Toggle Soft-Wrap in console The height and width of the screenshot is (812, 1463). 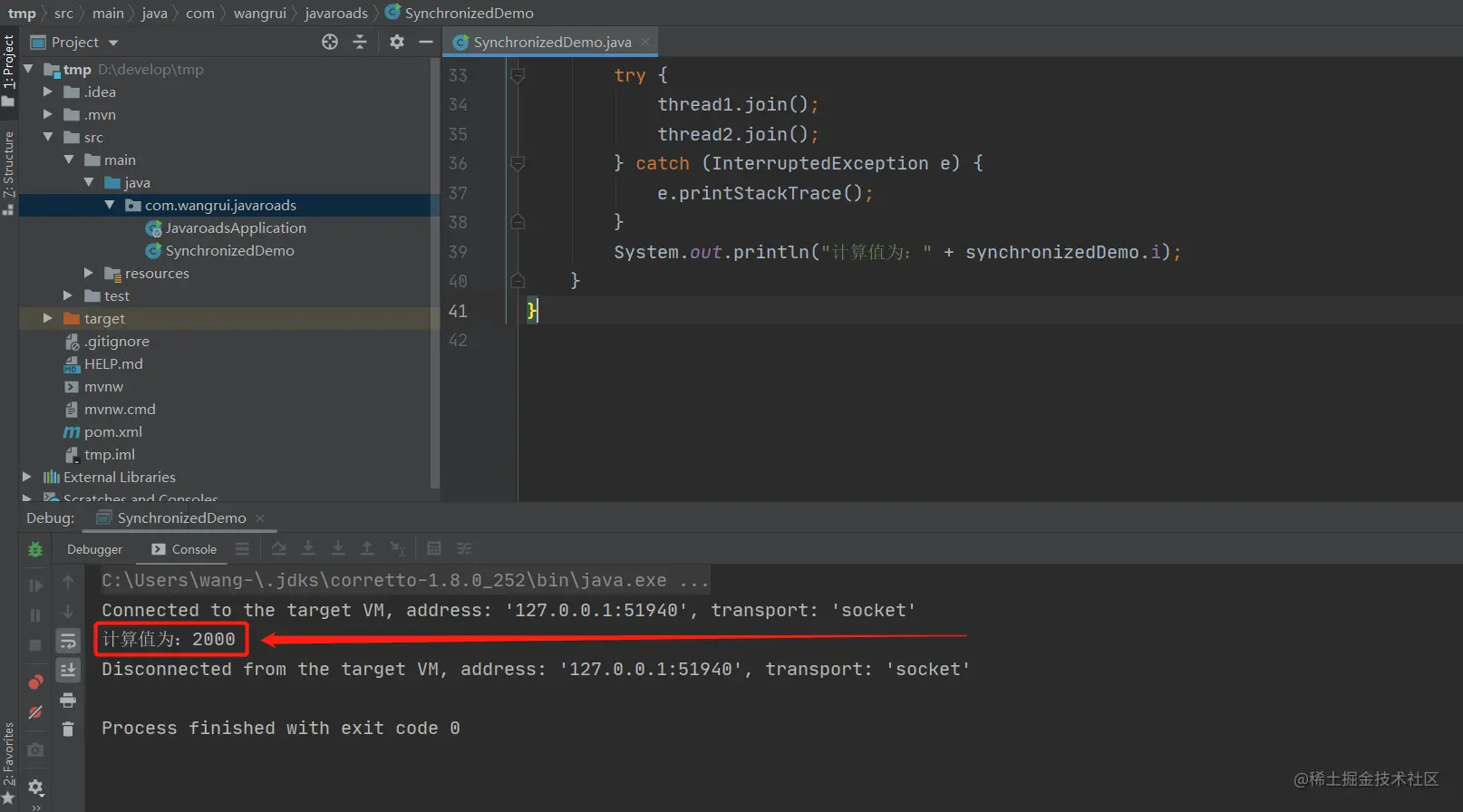click(x=68, y=641)
